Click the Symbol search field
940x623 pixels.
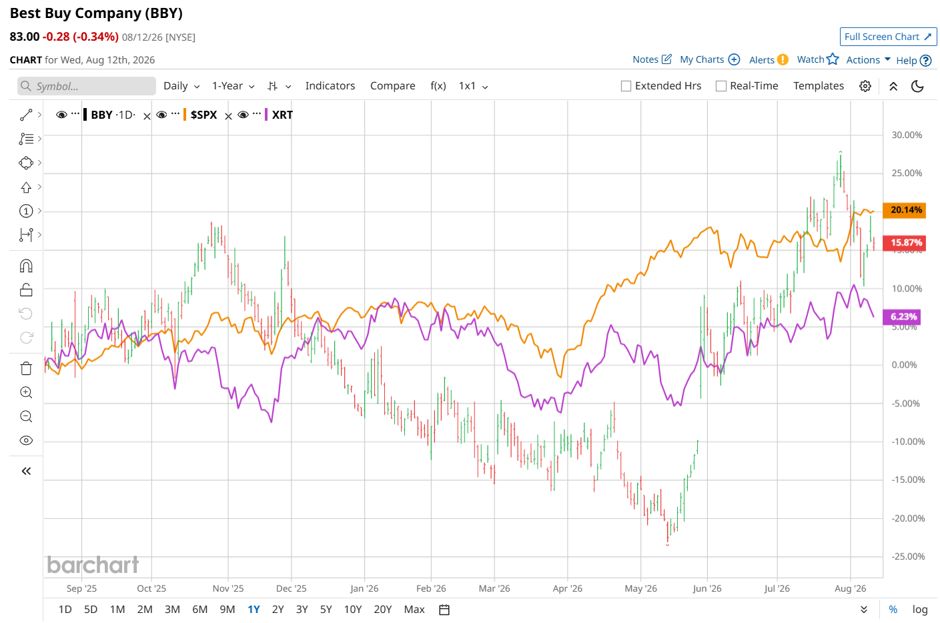click(86, 86)
